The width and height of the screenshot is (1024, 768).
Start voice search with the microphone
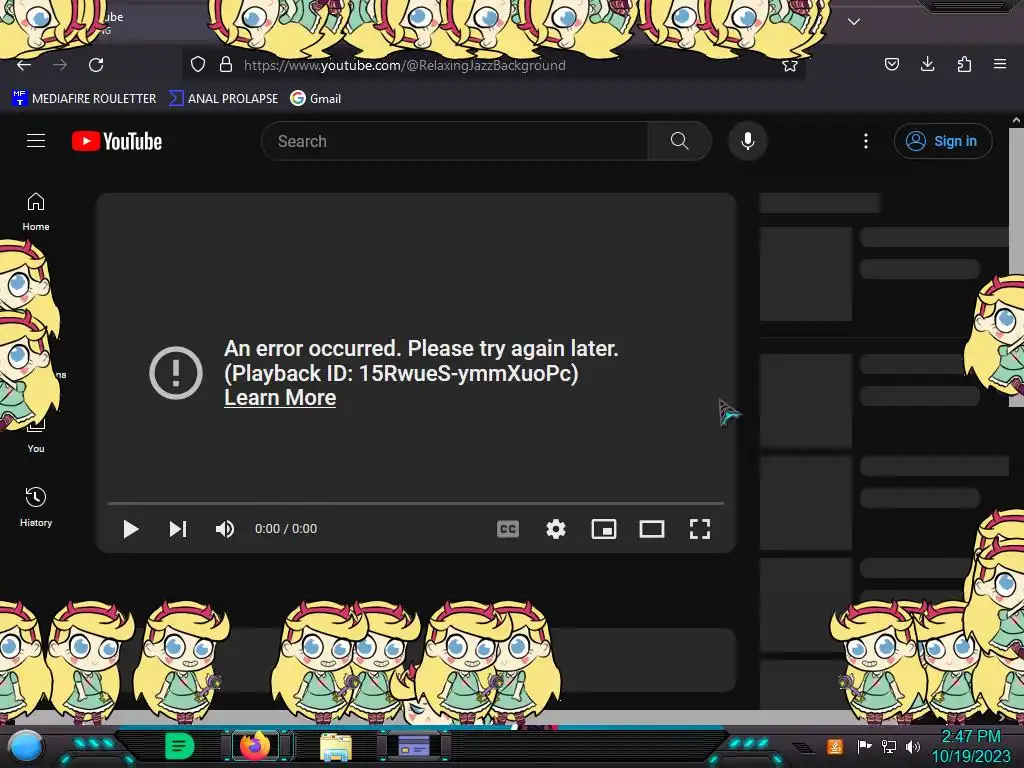pos(748,141)
